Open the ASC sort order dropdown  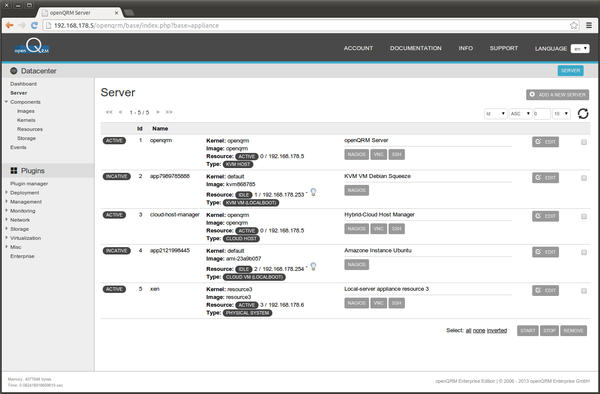(520, 114)
